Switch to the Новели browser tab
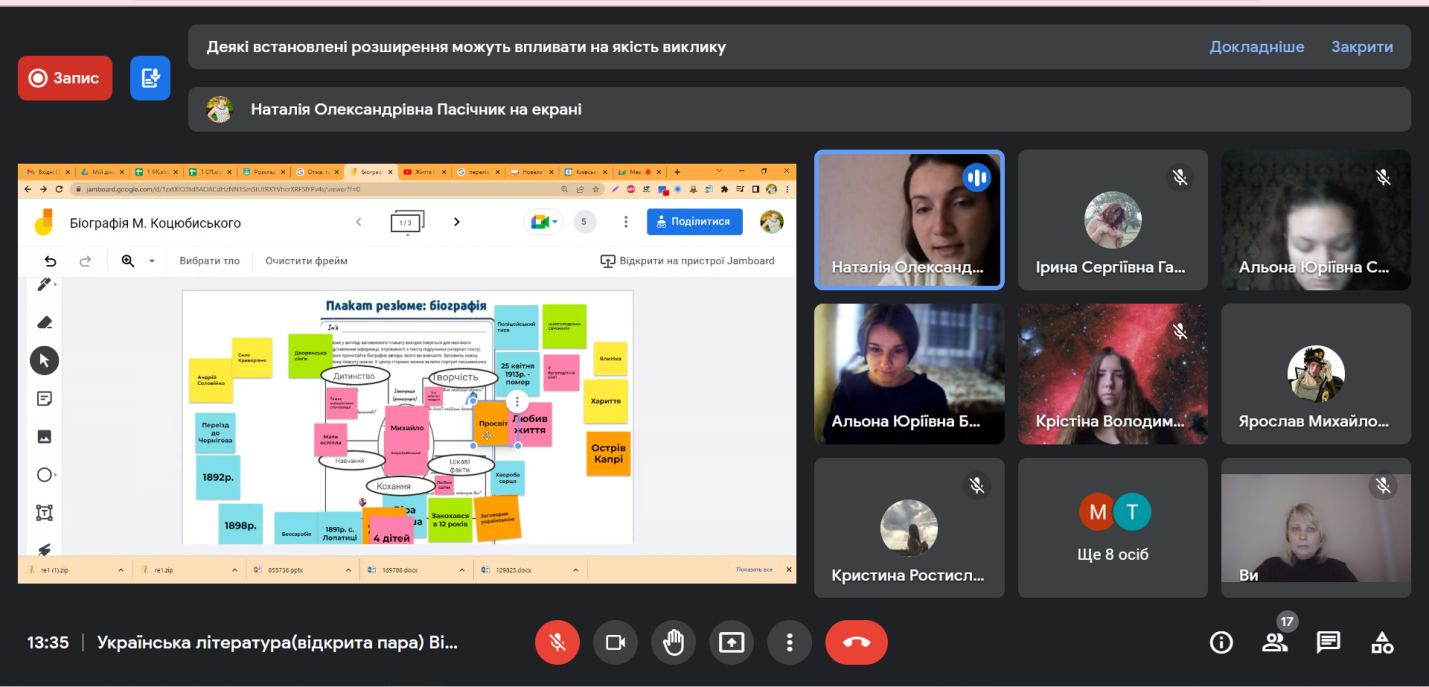 [x=533, y=172]
